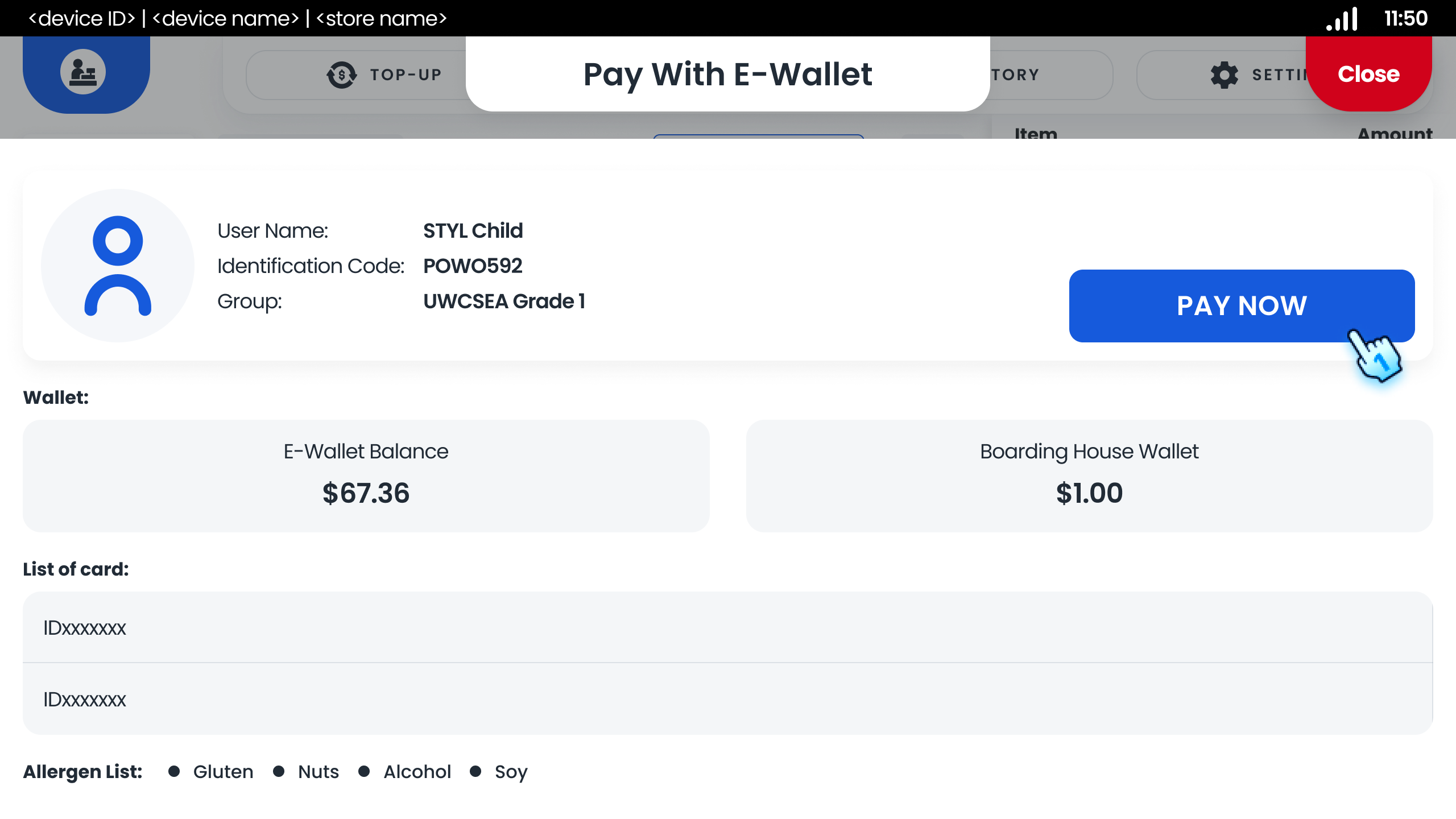
Task: Click the clock showing 11:50
Action: point(1405,19)
